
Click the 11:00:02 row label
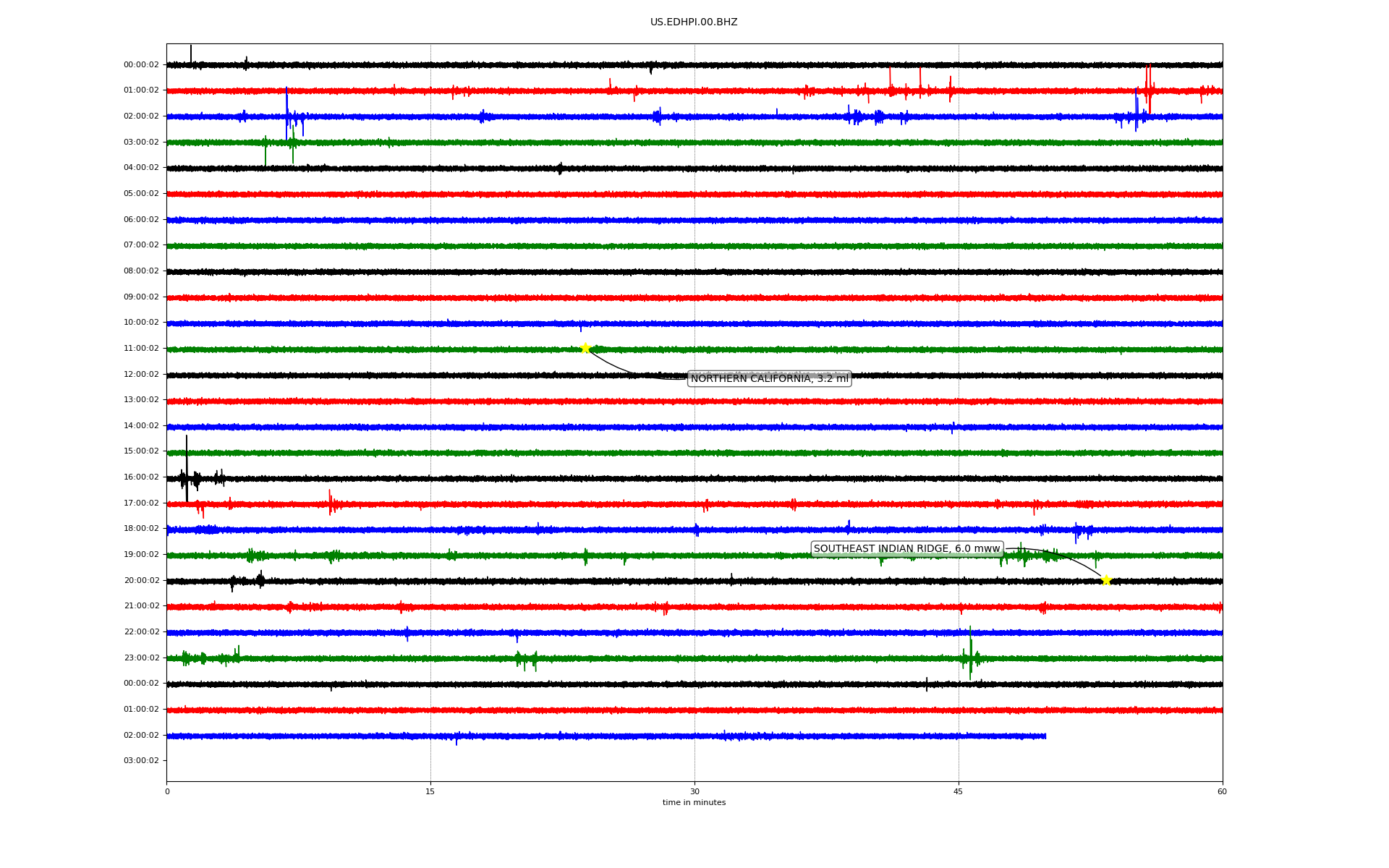coord(141,349)
